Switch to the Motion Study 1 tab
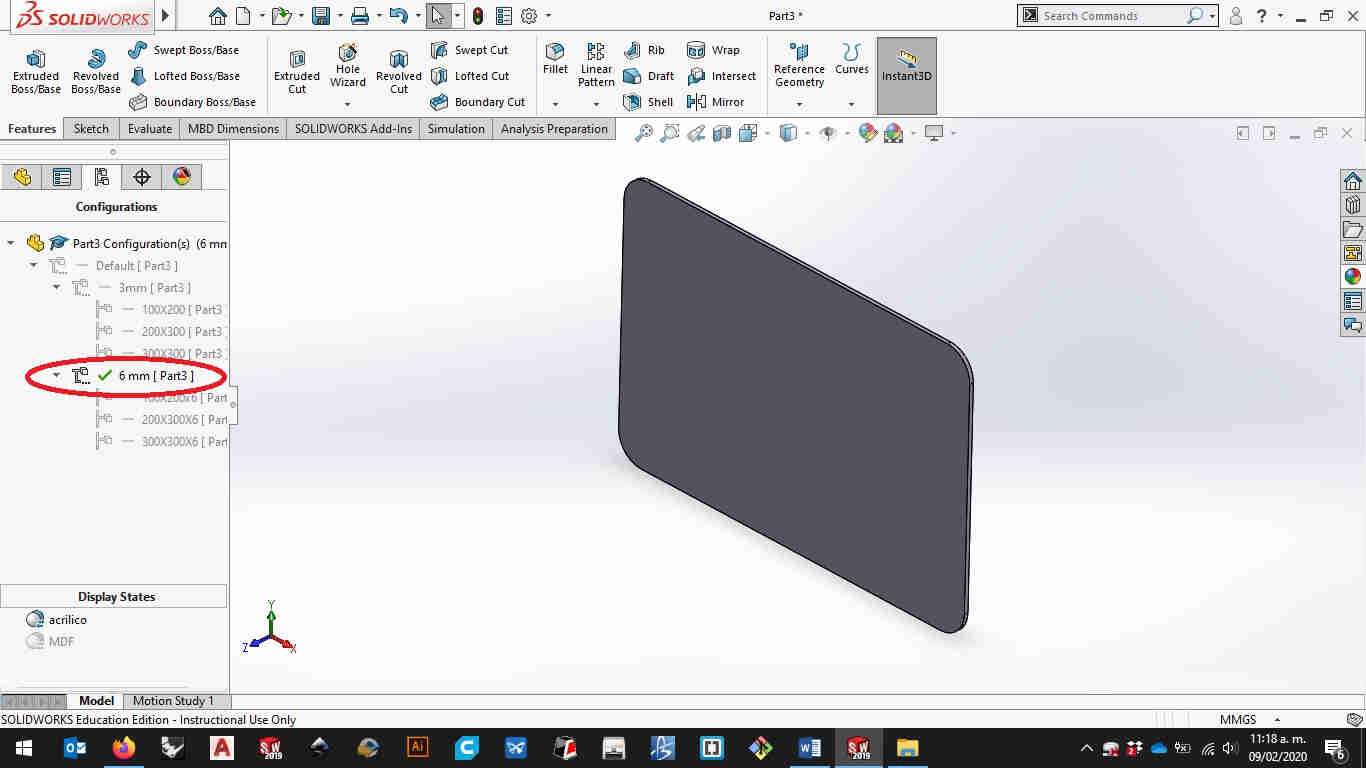 click(x=173, y=701)
